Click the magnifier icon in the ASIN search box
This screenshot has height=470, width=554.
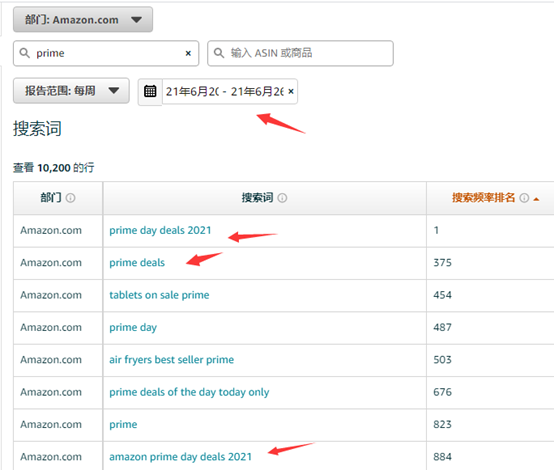(x=219, y=53)
